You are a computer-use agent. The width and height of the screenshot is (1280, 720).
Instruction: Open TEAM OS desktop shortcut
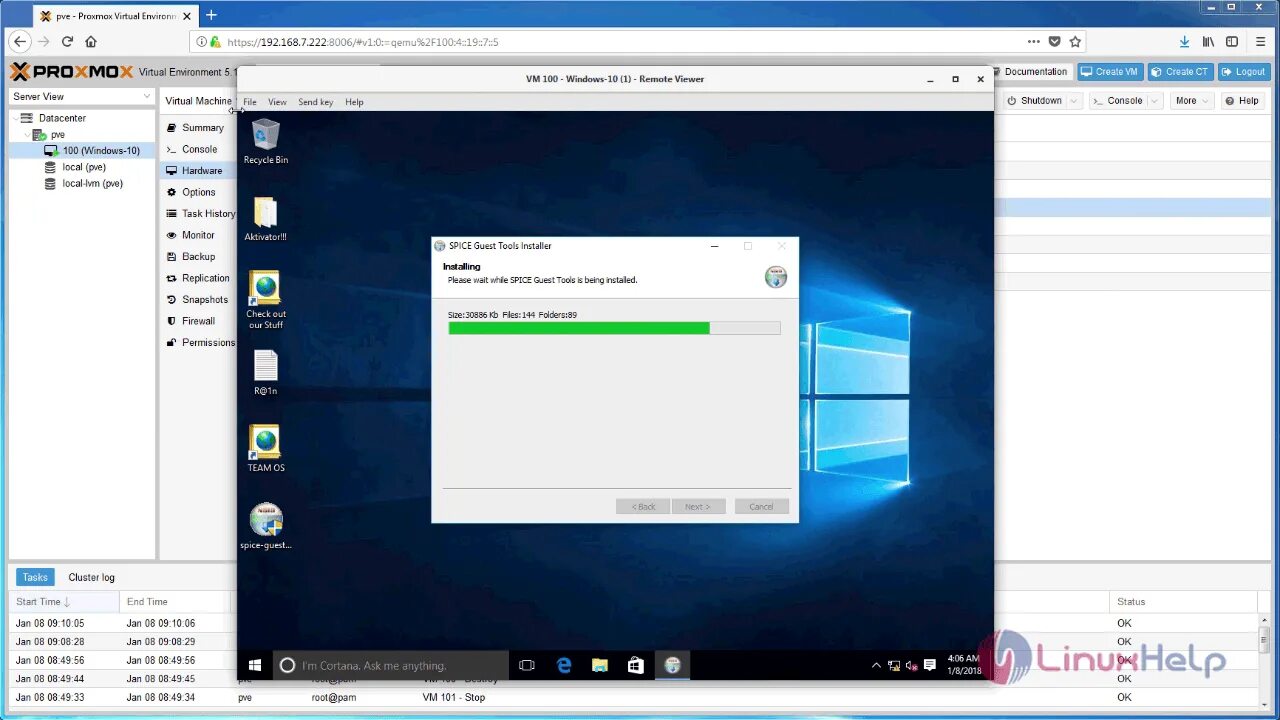coord(265,449)
